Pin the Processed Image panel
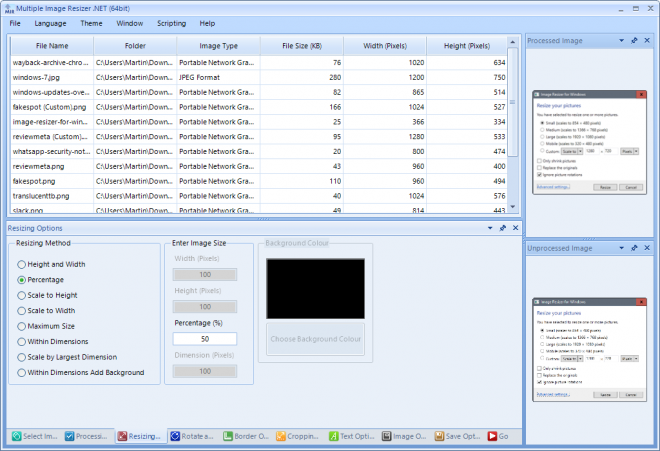 tap(634, 40)
